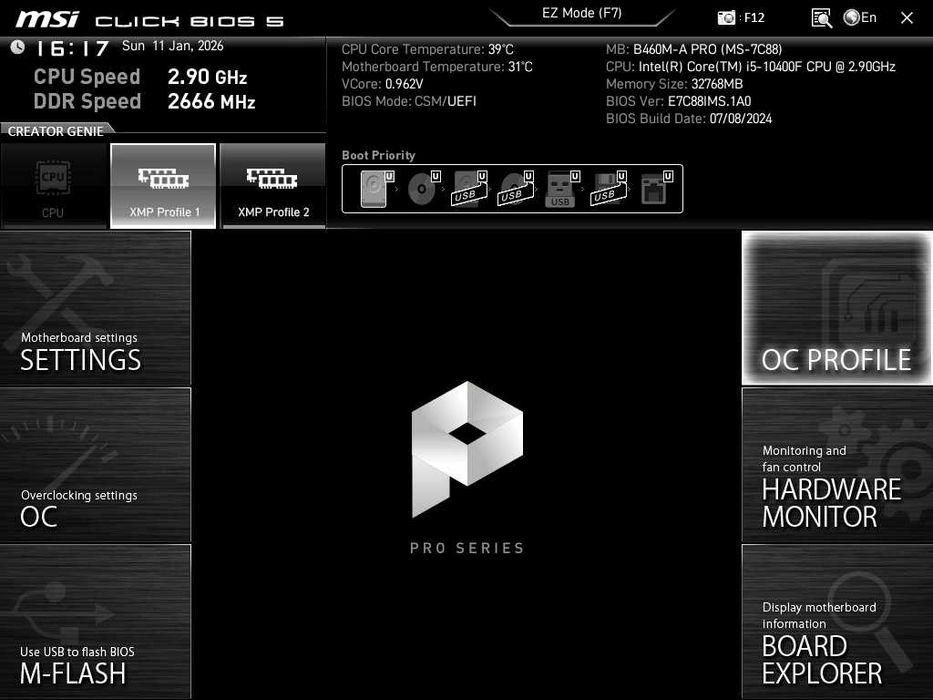Open BOARD EXPLORER motherboard information
This screenshot has height=700, width=933.
tap(837, 621)
